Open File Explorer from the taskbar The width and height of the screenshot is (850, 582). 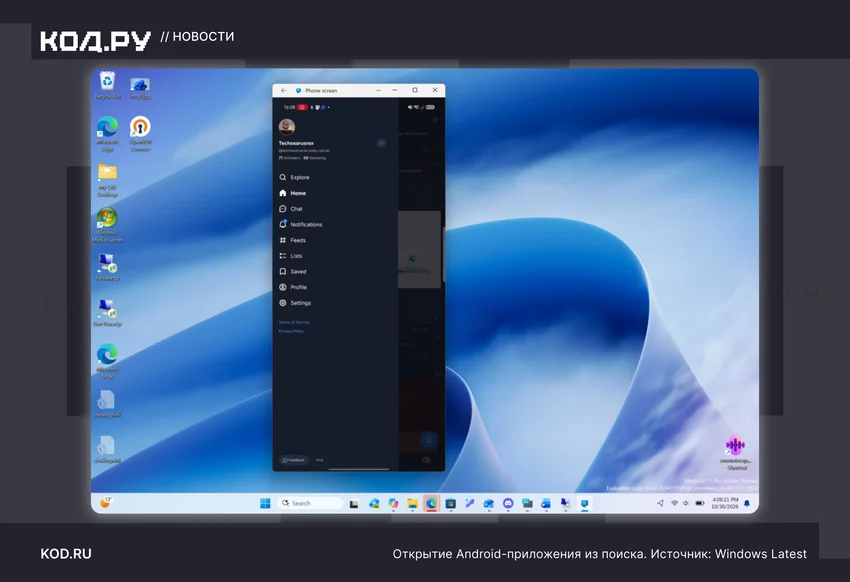tap(413, 504)
